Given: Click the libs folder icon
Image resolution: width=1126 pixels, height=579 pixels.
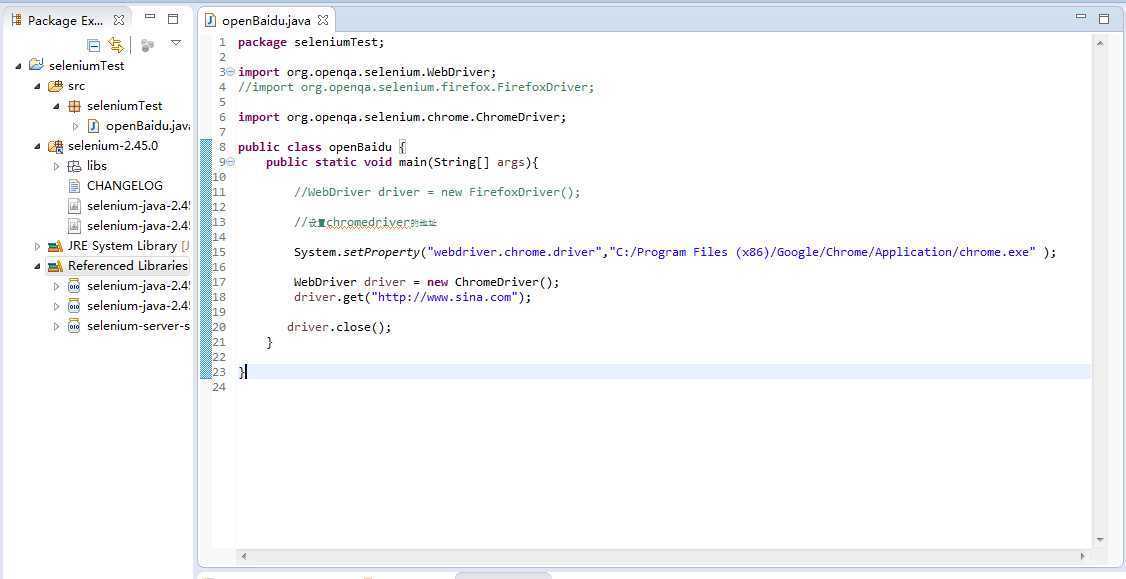Looking at the screenshot, I should [x=74, y=166].
